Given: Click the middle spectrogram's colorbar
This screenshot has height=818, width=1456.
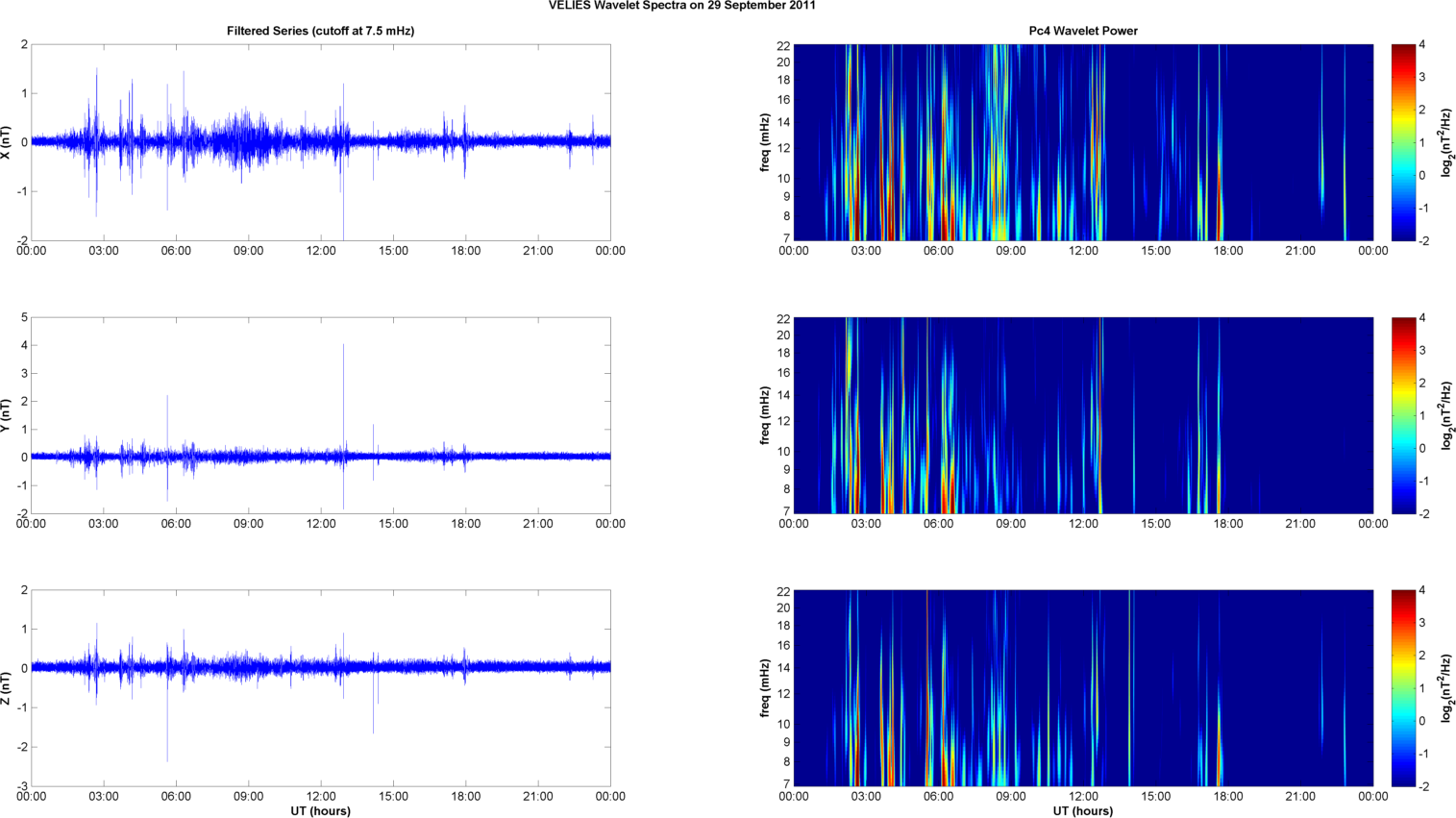Looking at the screenshot, I should (1403, 415).
